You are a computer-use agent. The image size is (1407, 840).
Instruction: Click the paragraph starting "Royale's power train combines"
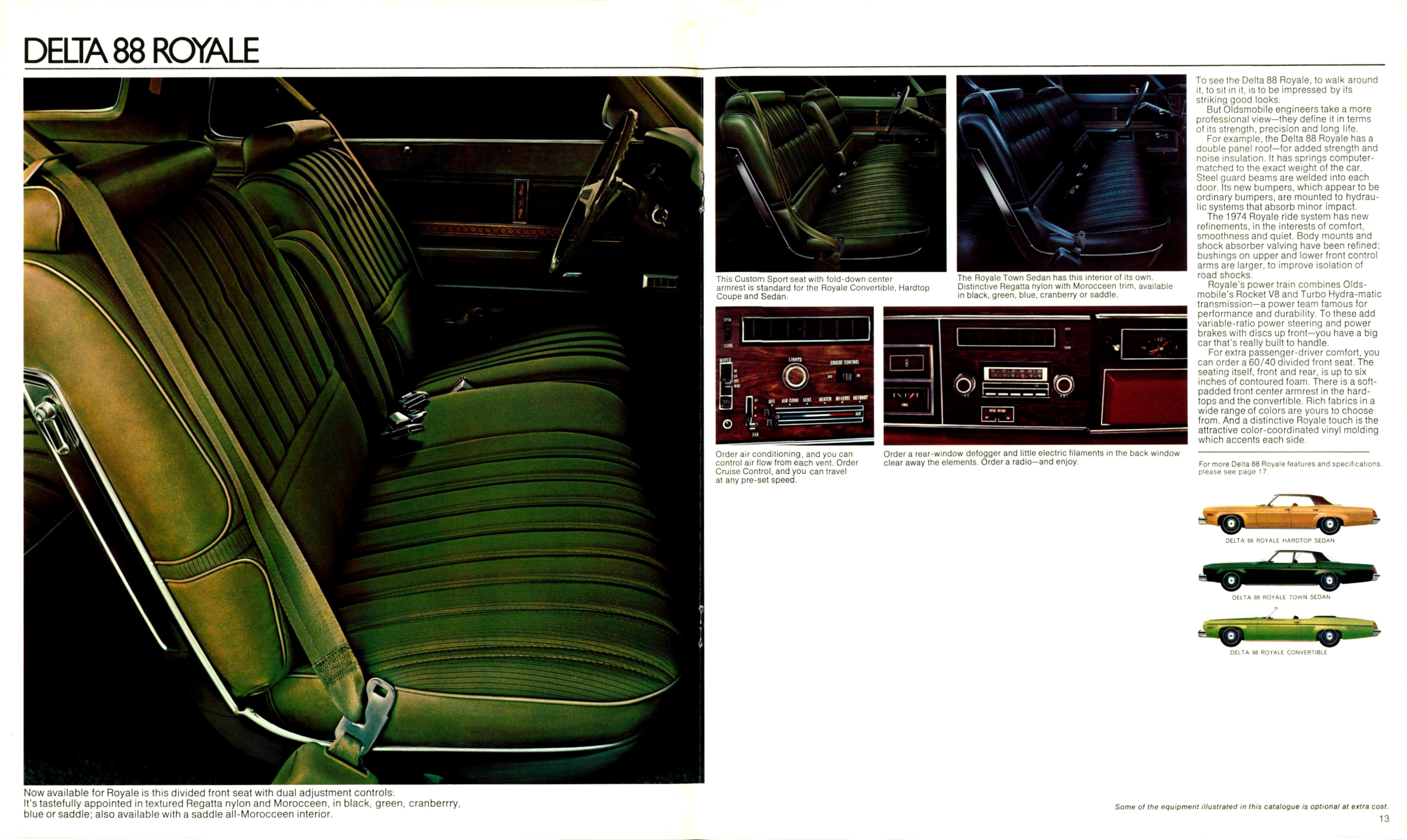[x=1289, y=313]
